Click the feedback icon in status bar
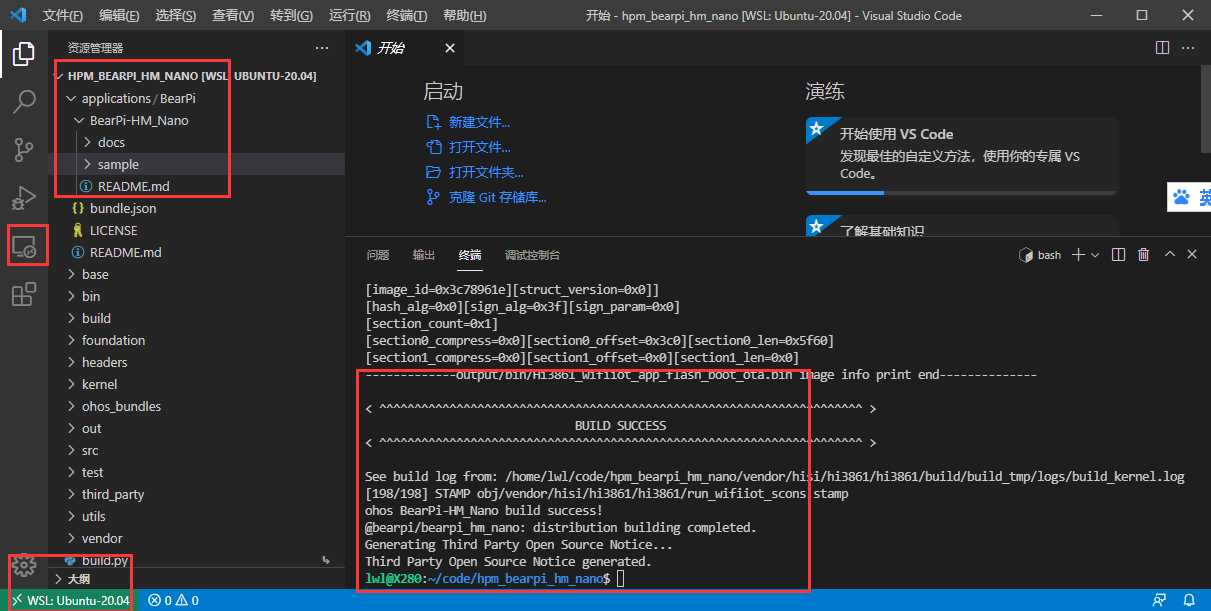 (1159, 600)
